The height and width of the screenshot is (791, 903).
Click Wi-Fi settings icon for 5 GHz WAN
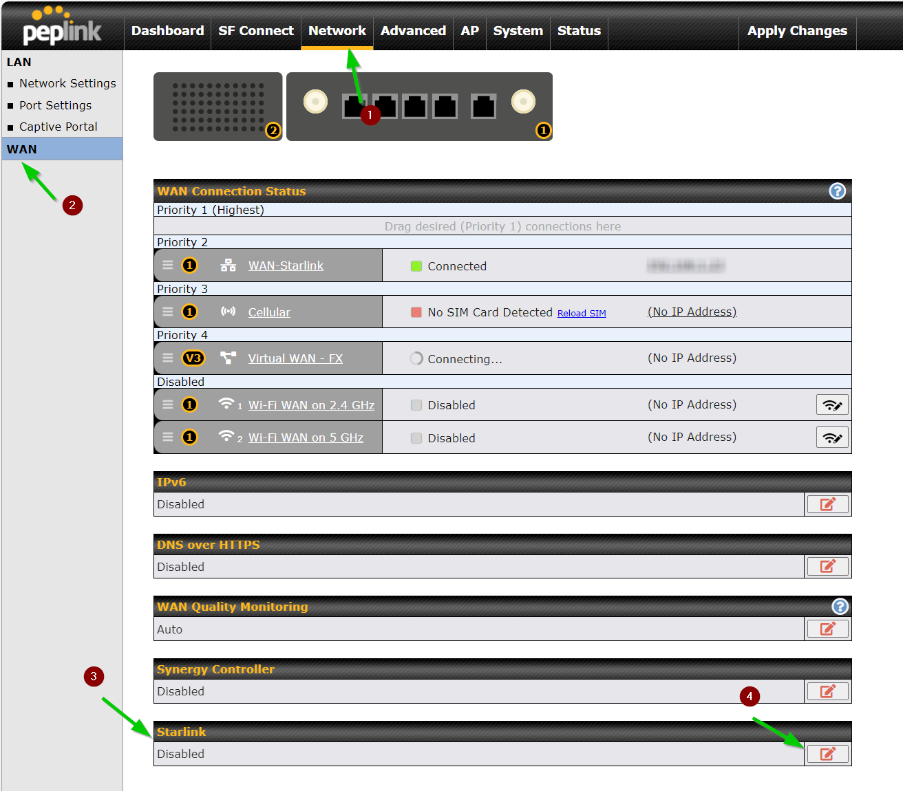pos(832,438)
